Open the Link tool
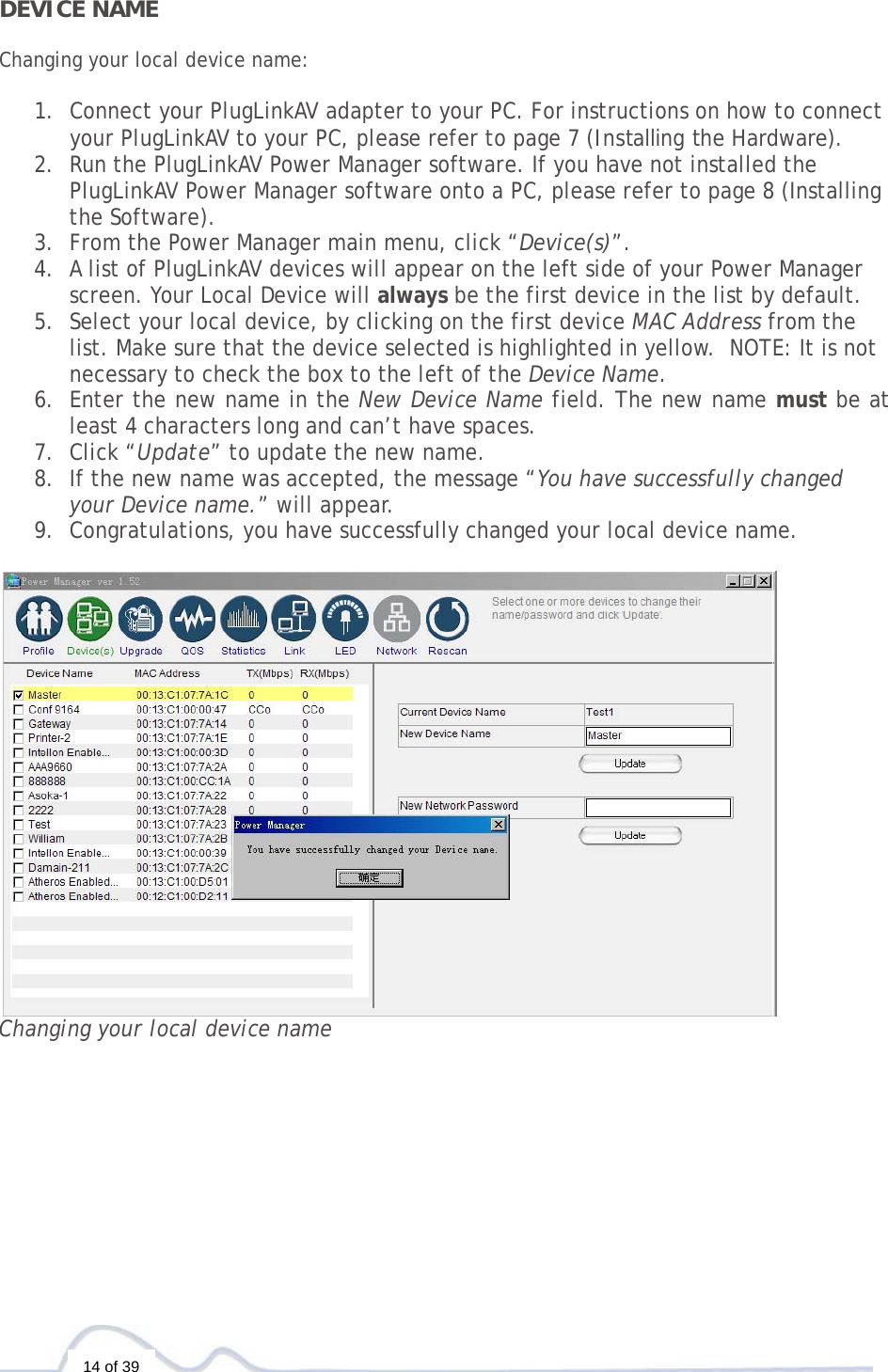 coord(293,619)
